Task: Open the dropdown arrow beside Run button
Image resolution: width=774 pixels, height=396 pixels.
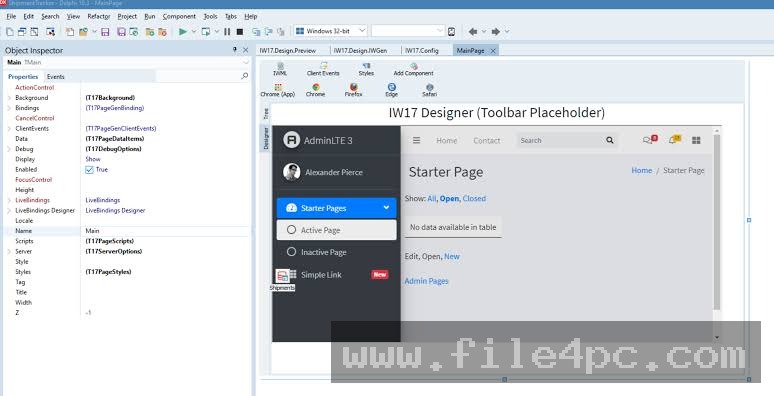Action: coord(194,32)
